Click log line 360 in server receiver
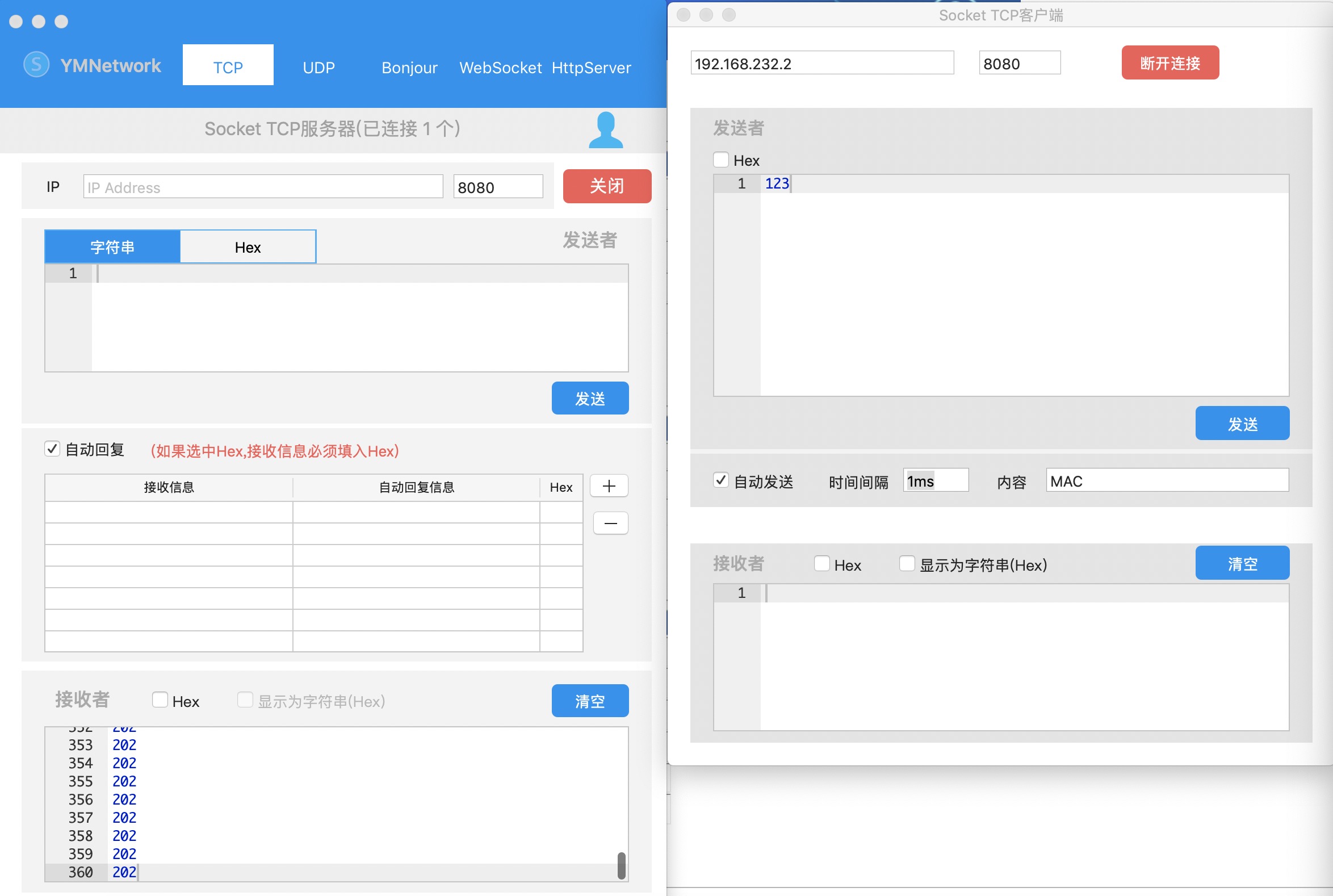Screen dimensions: 1333x896 [x=337, y=872]
